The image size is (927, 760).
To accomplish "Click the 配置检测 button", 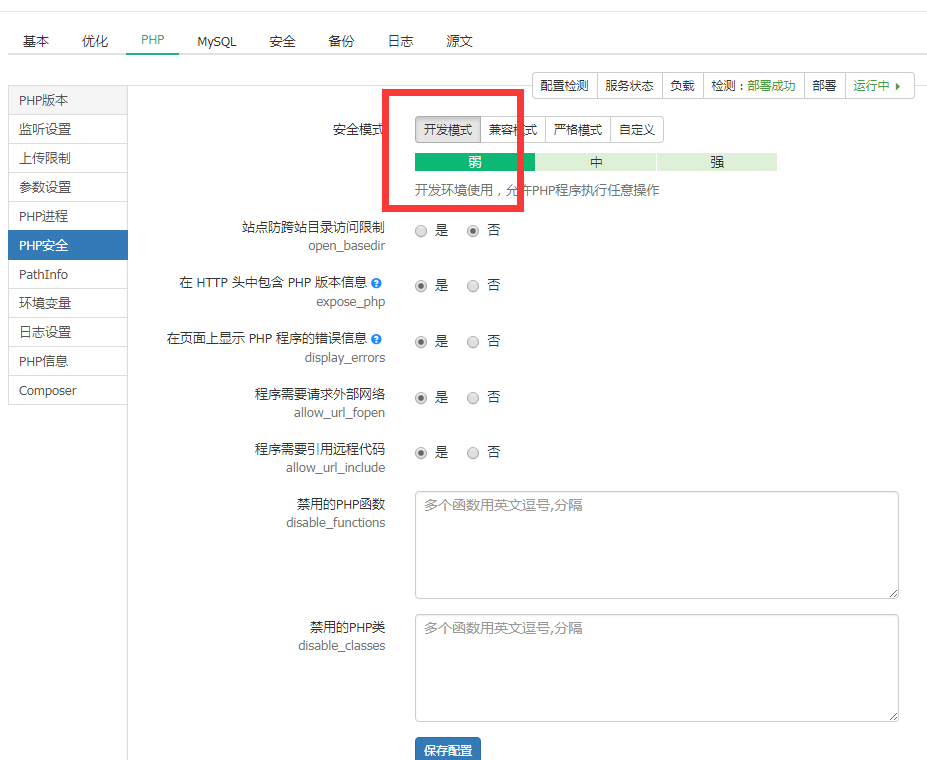I will pos(564,86).
